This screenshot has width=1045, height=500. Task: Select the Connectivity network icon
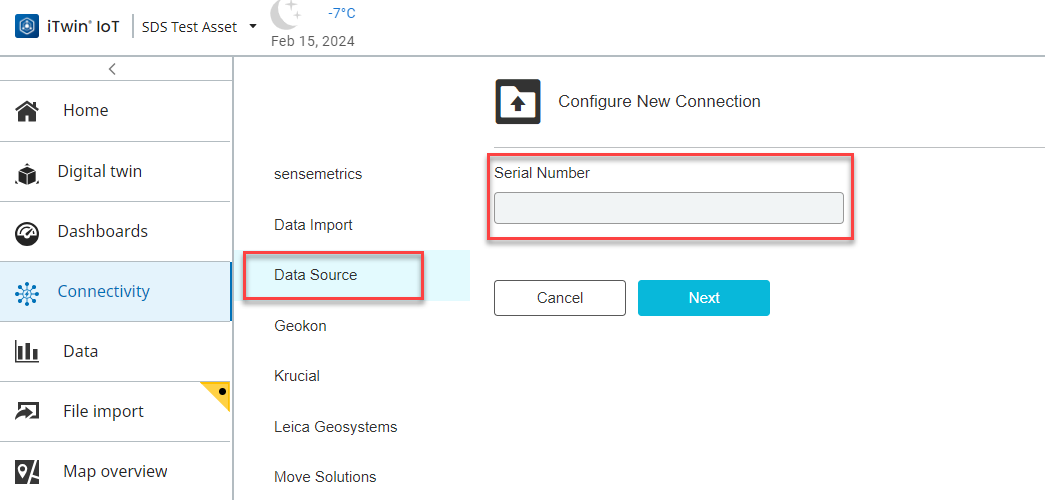point(27,292)
